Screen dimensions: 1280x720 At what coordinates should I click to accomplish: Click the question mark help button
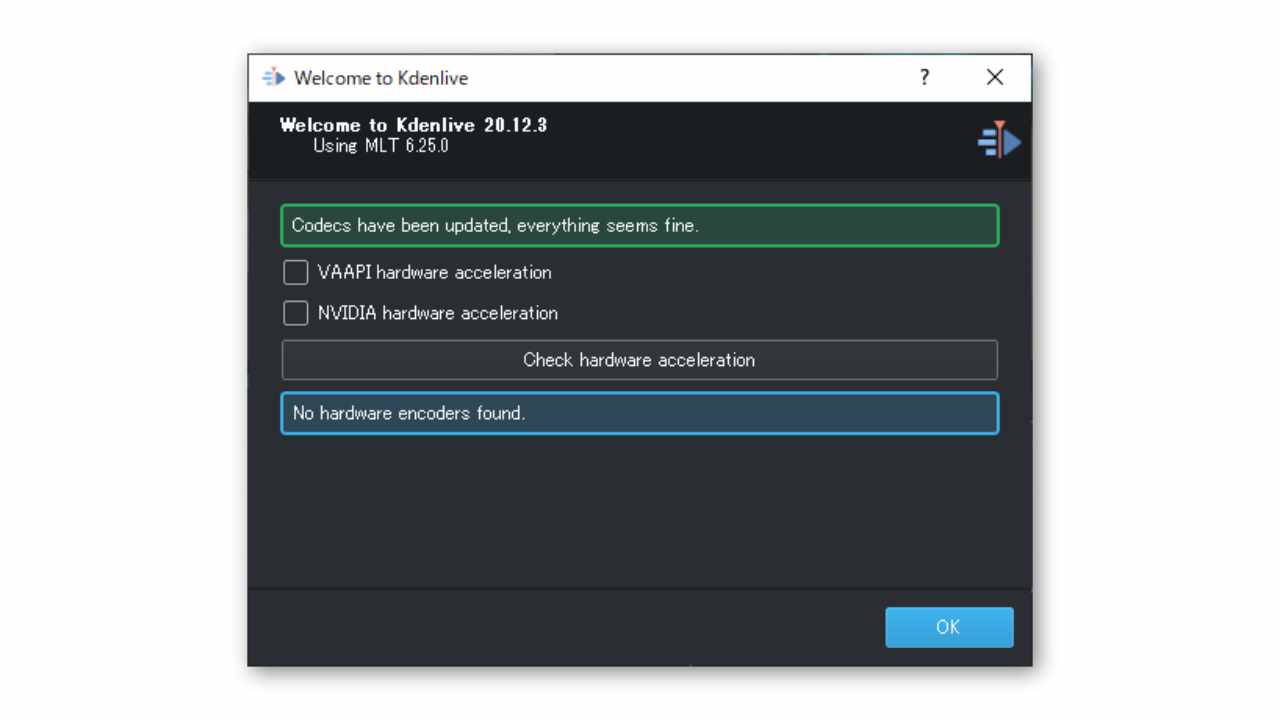point(924,78)
